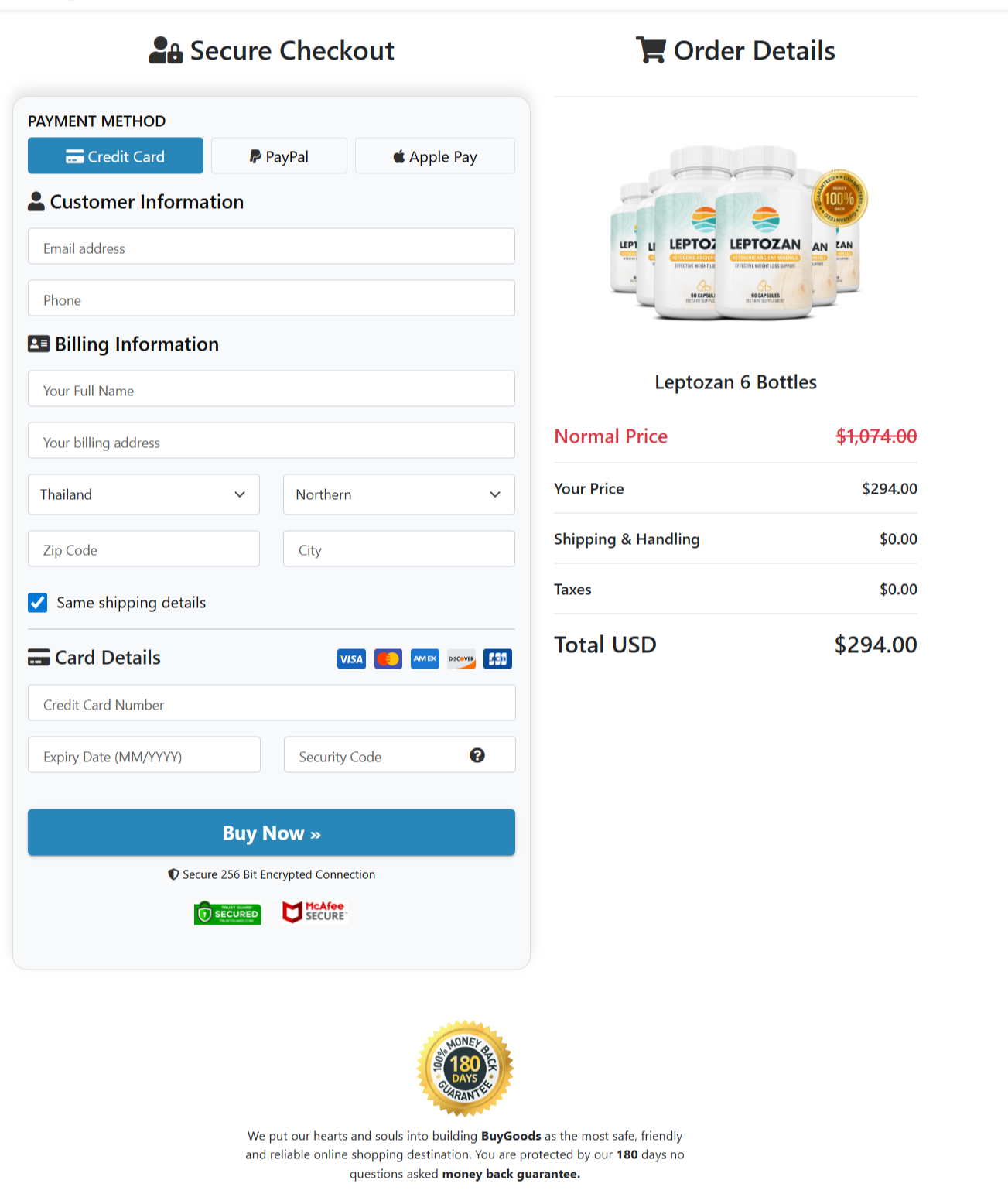Uncheck the Same shipping details checkbox
This screenshot has height=1204, width=1008.
(x=38, y=603)
